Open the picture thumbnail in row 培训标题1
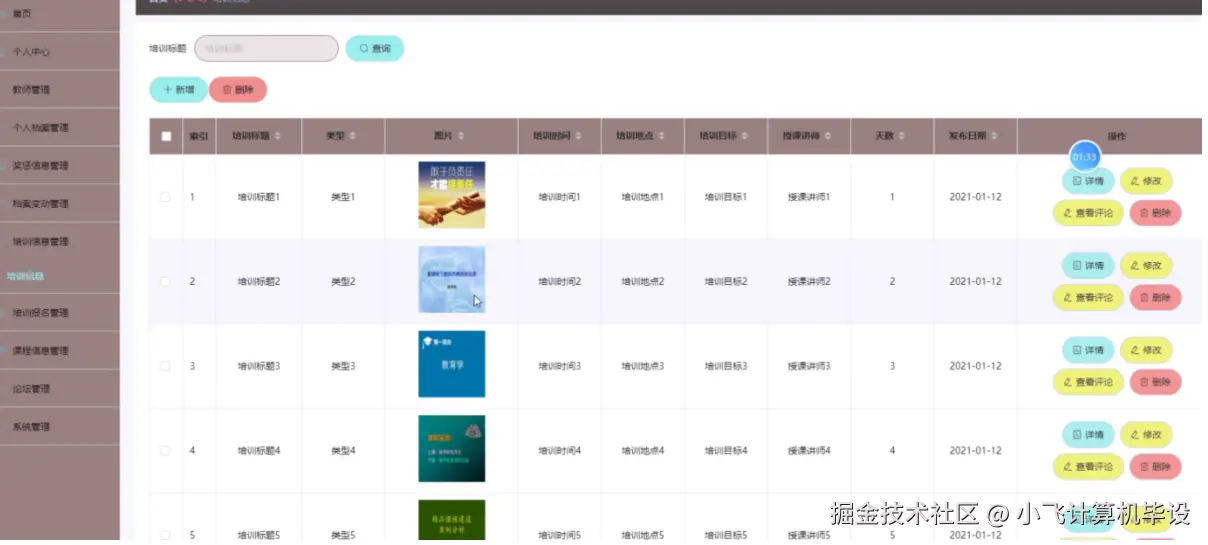Viewport: 1208px width, 545px height. pos(452,195)
